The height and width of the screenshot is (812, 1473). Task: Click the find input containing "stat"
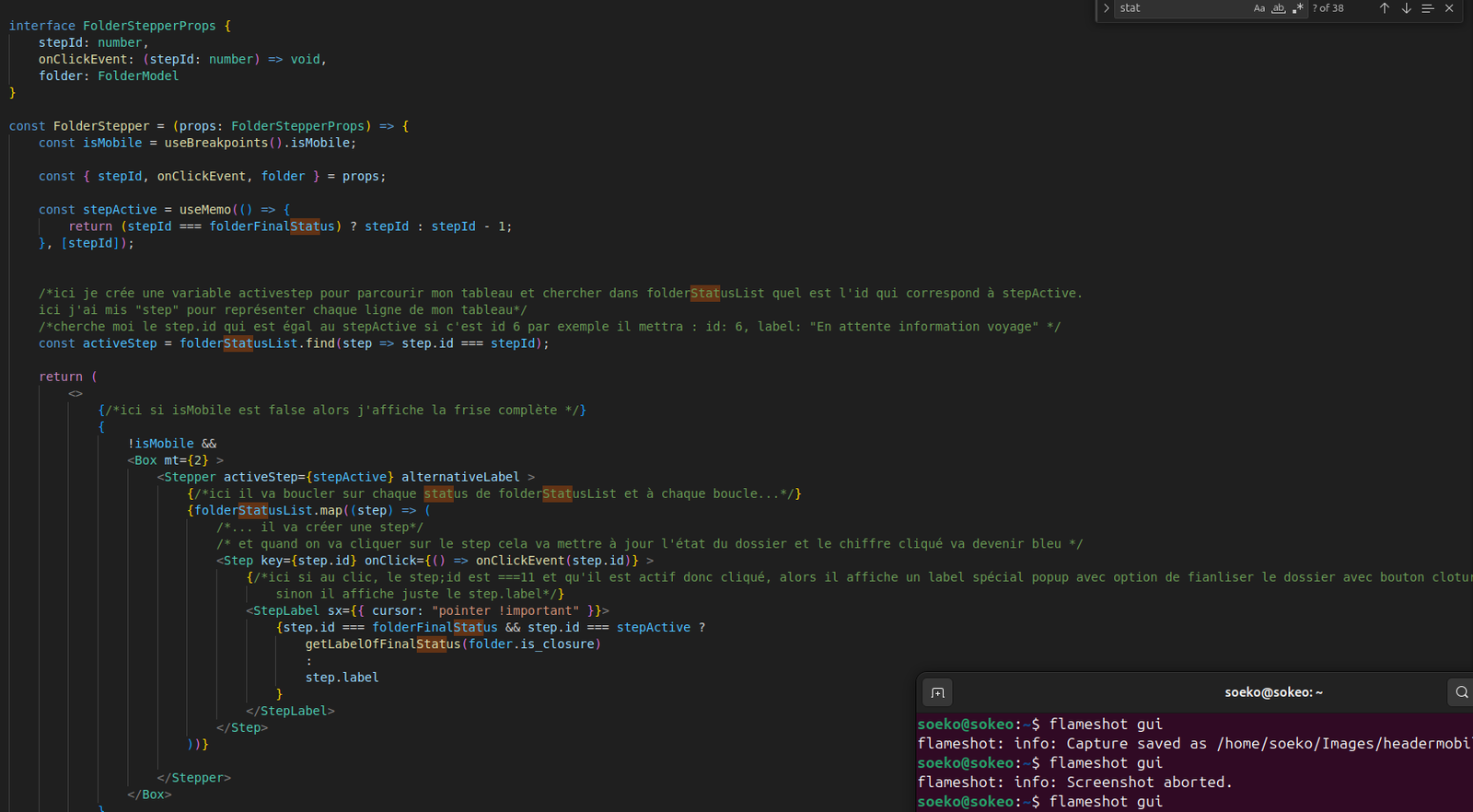(x=1180, y=8)
